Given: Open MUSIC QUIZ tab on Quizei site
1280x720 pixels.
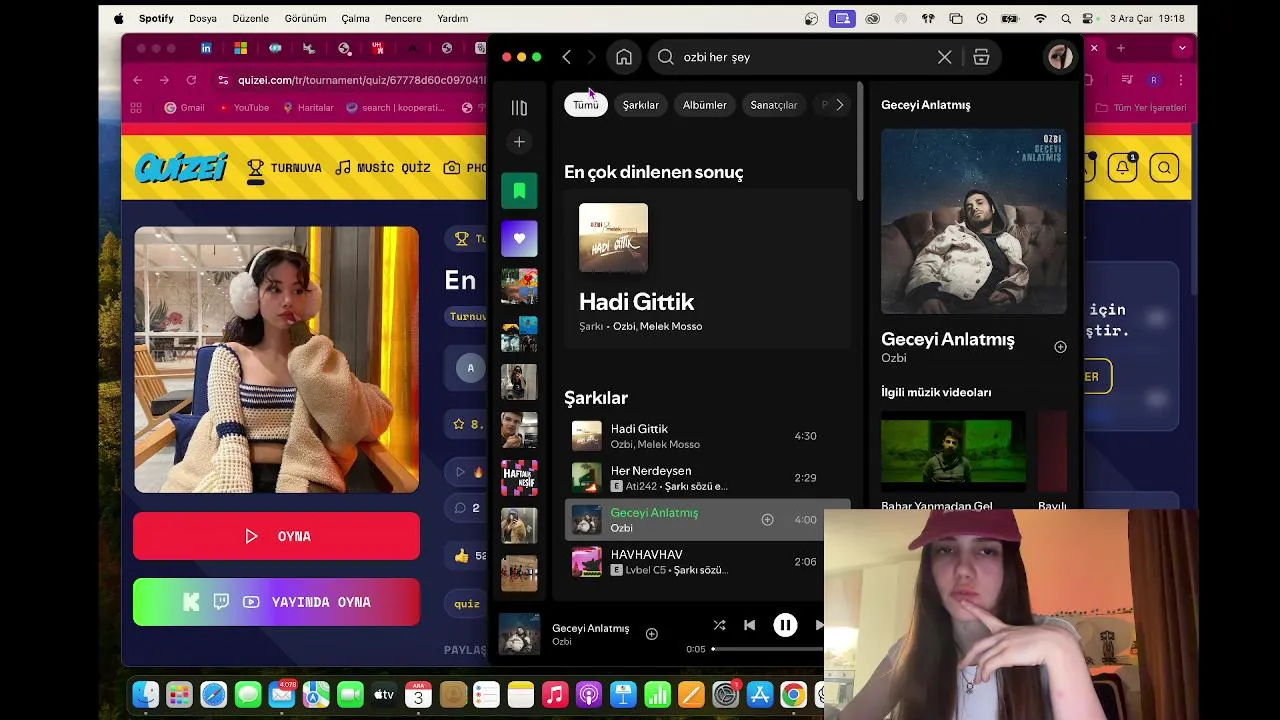Looking at the screenshot, I should coord(382,168).
